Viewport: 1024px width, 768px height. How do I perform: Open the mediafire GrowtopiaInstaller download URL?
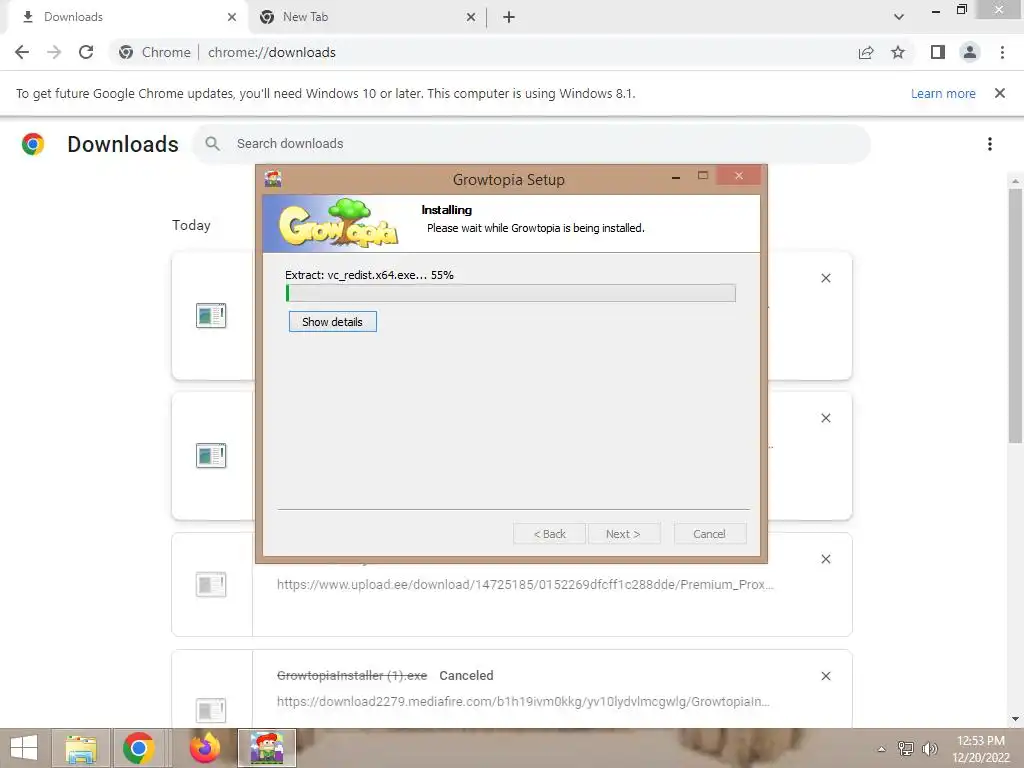point(523,701)
